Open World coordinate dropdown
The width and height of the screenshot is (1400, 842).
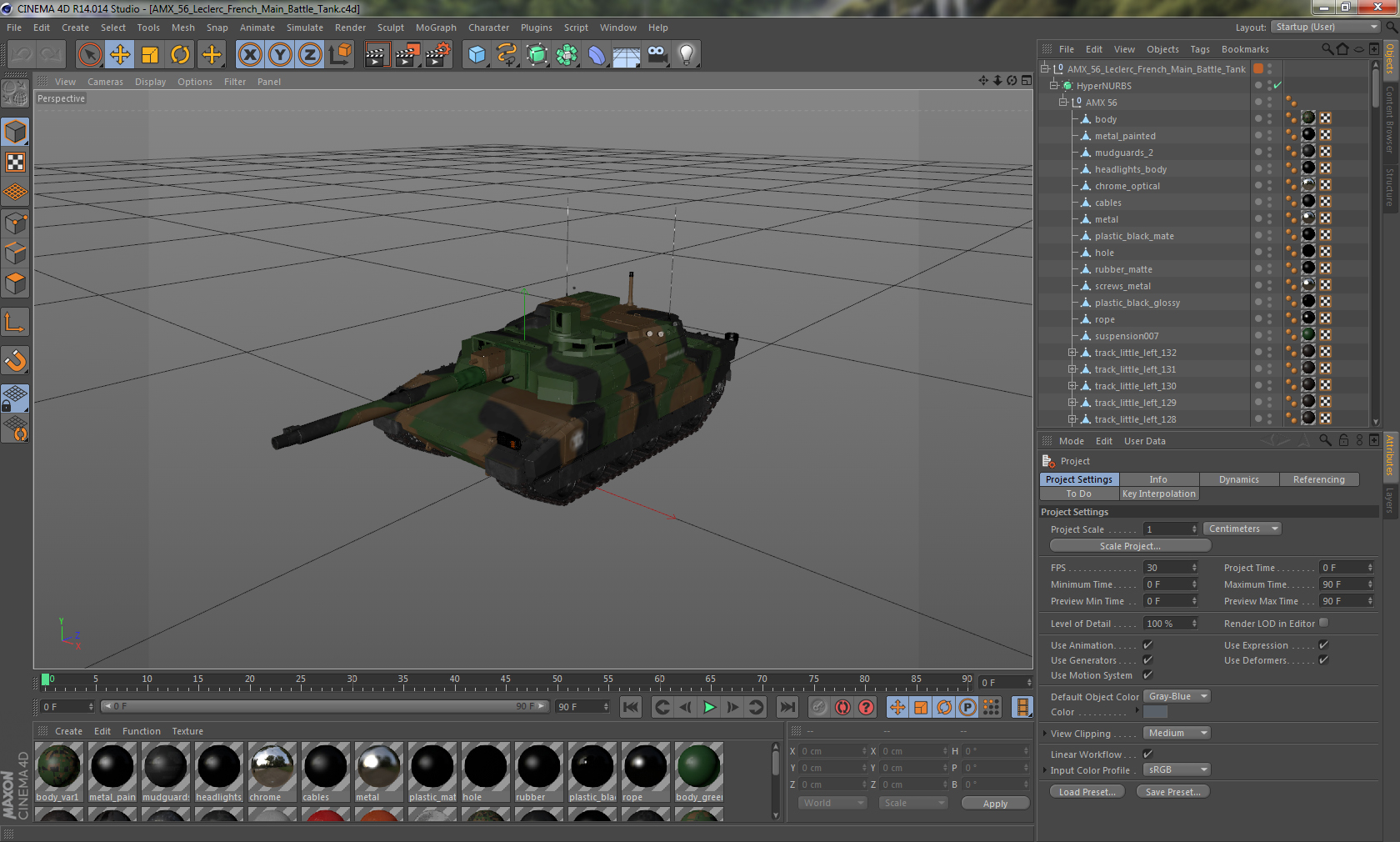pyautogui.click(x=832, y=803)
